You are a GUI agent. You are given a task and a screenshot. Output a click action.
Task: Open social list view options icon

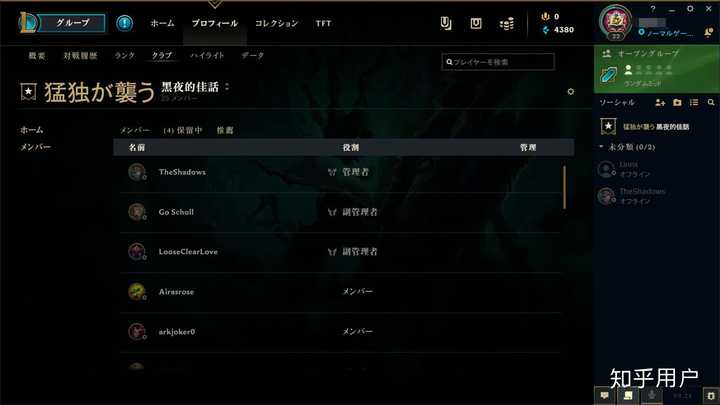coord(694,102)
